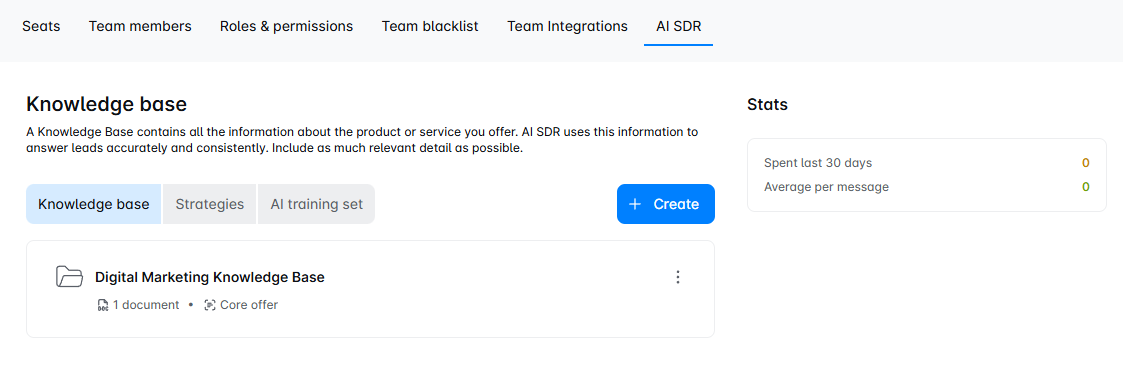Click the Spent last 30 days value 0
The height and width of the screenshot is (367, 1123).
(1086, 163)
